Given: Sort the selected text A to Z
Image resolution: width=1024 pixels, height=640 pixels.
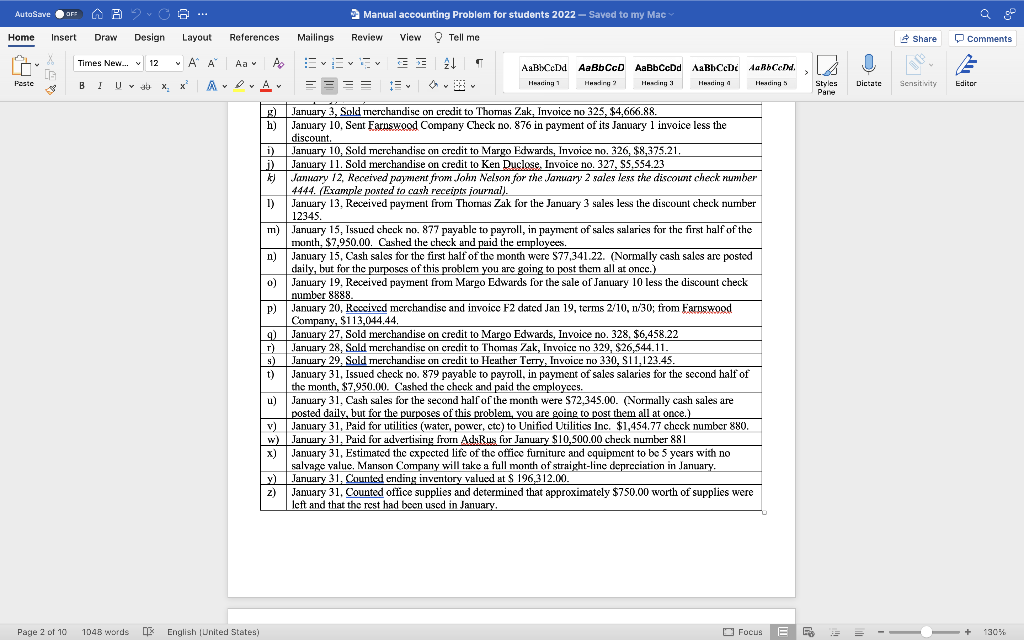Looking at the screenshot, I should 450,63.
